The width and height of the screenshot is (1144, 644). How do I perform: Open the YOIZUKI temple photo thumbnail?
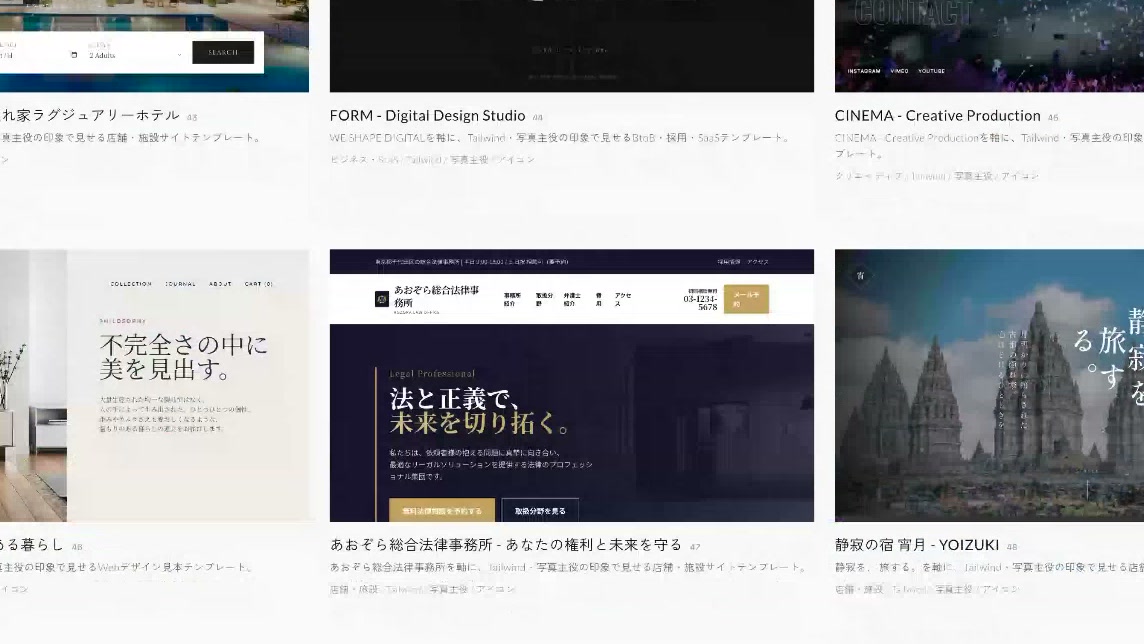tap(989, 385)
